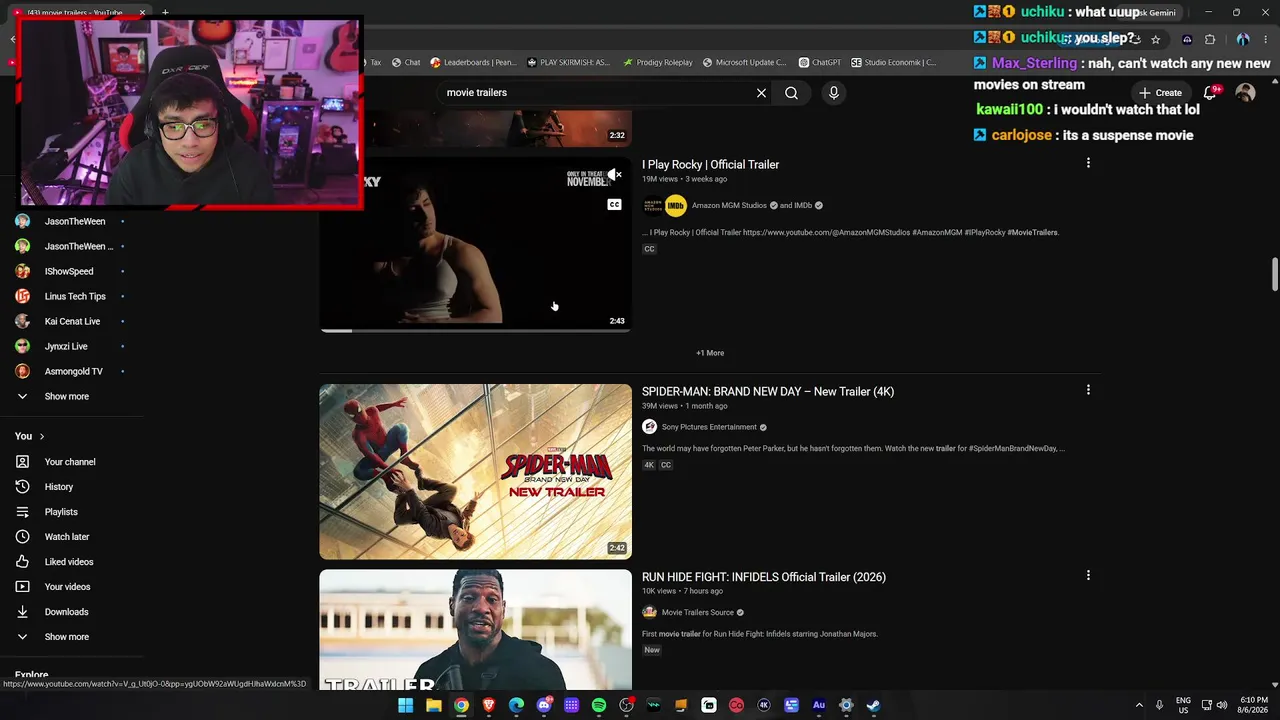1280x720 pixels.
Task: Open the Leaderboards bookmark
Action: pos(473,62)
